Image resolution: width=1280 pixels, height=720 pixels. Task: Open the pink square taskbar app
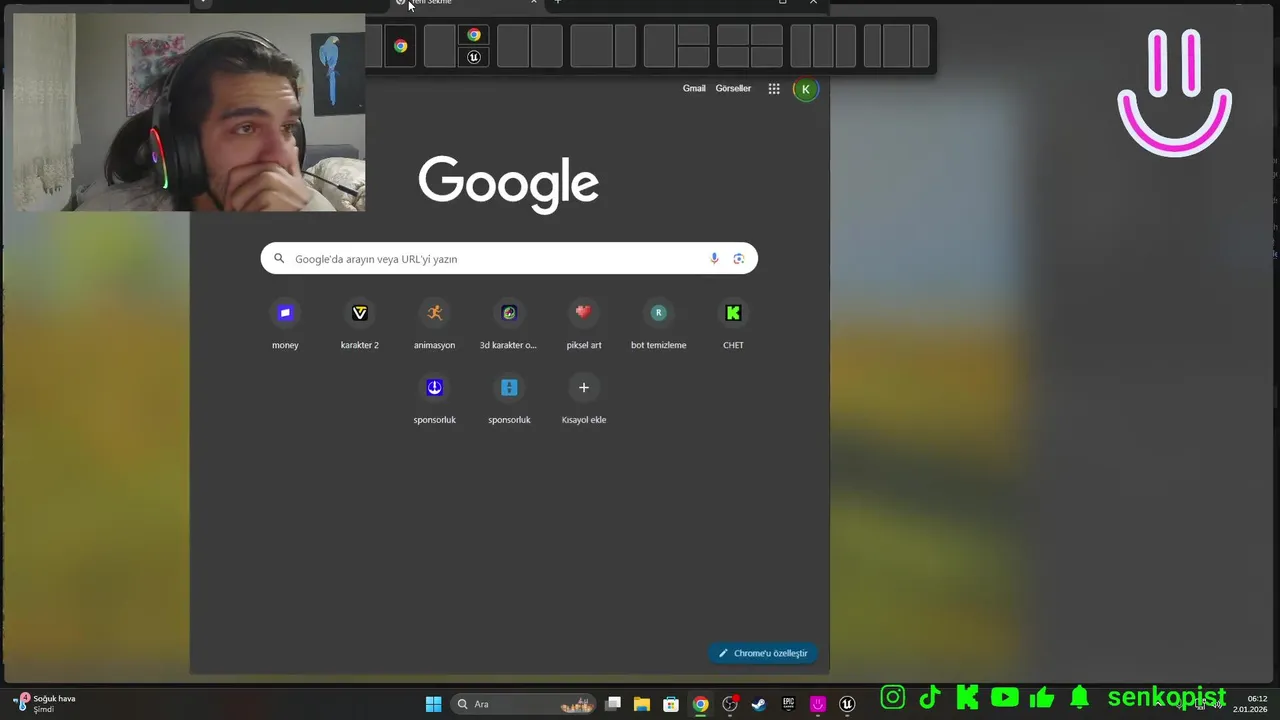(818, 704)
